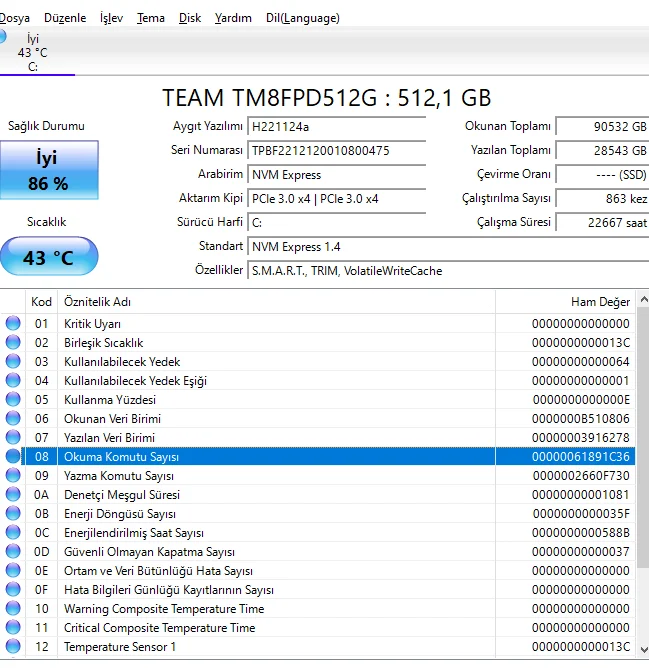Click the status orb for Birleşik Sıcaklık
Screen dimensions: 649x668
tap(13, 343)
